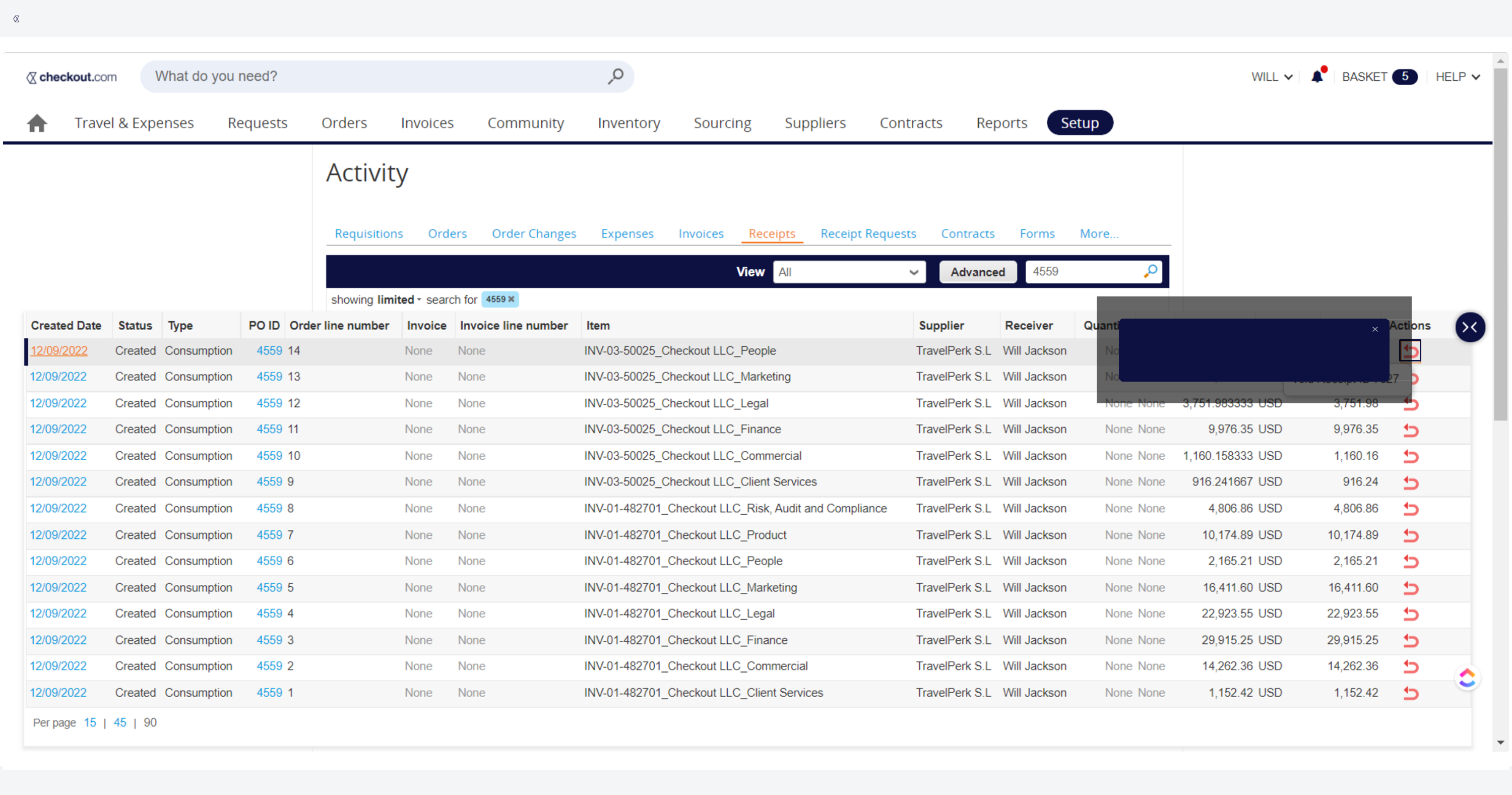Switch to the Expenses tab

627,234
